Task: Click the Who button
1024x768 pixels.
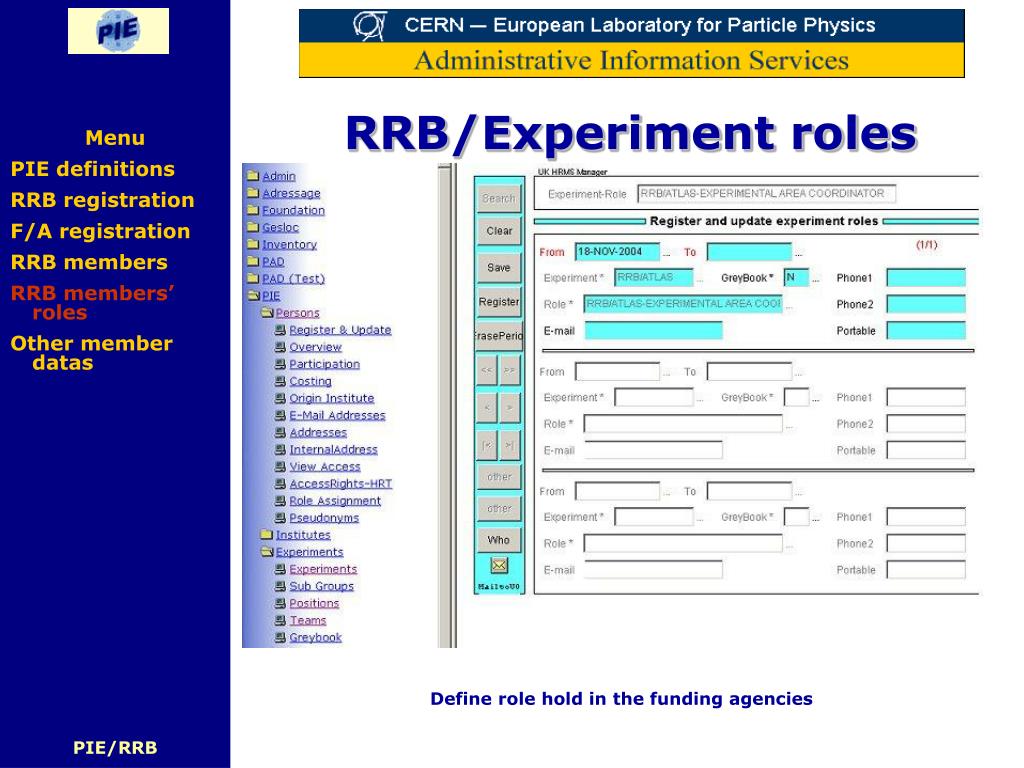Action: point(499,540)
